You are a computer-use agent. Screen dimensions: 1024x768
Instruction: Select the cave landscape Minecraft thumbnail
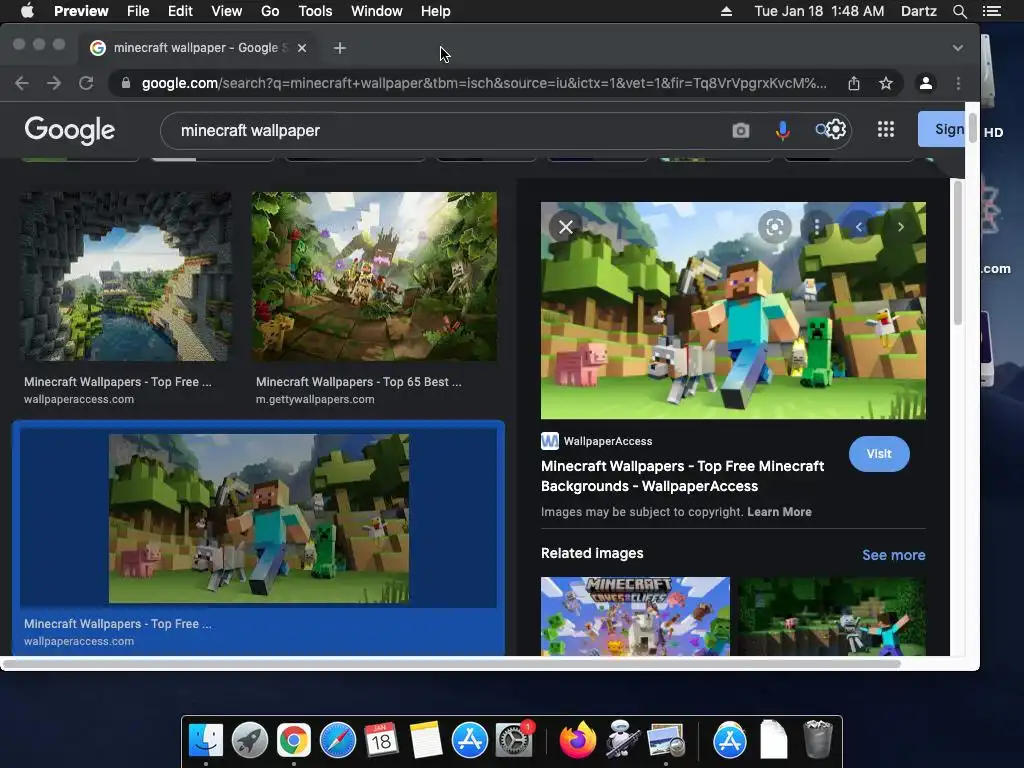click(125, 276)
